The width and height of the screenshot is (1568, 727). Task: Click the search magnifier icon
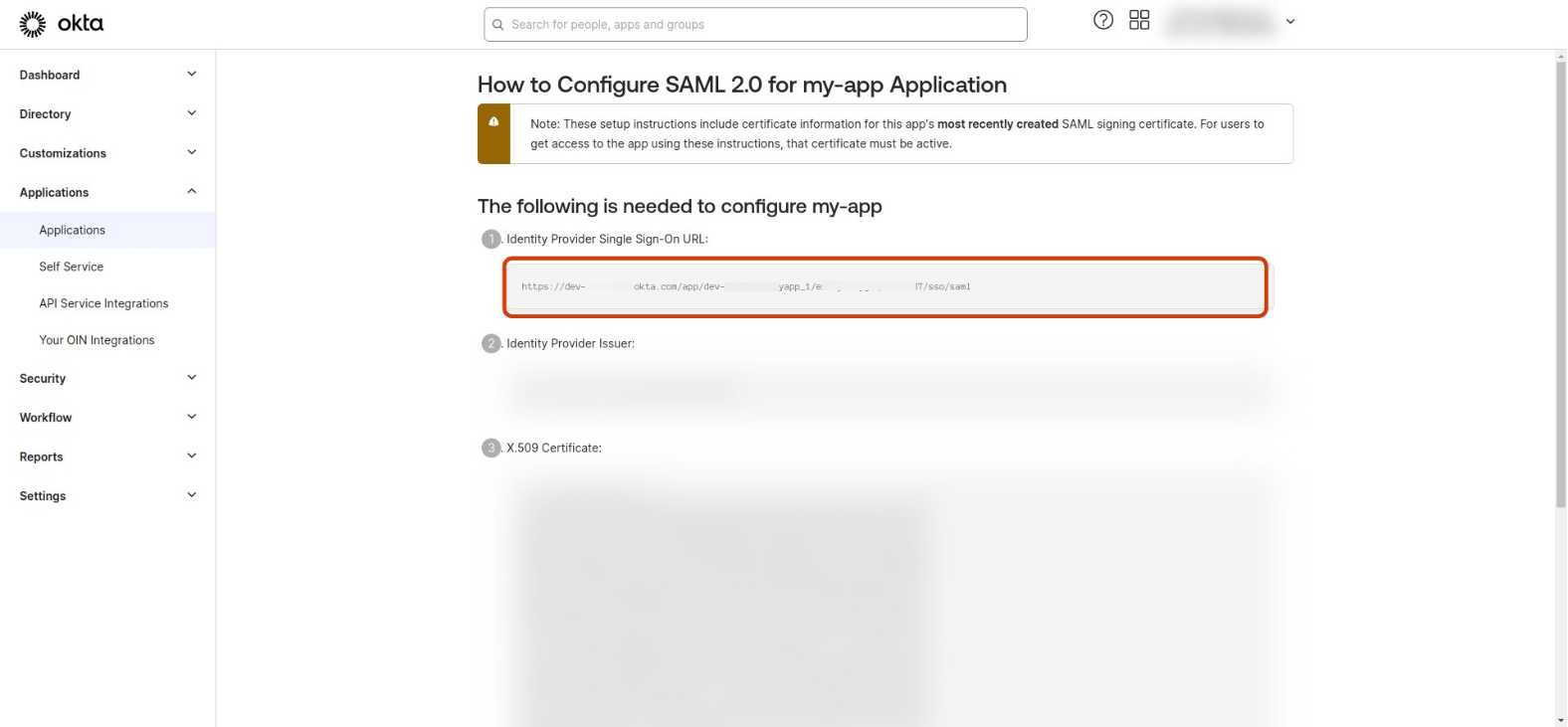tap(498, 25)
